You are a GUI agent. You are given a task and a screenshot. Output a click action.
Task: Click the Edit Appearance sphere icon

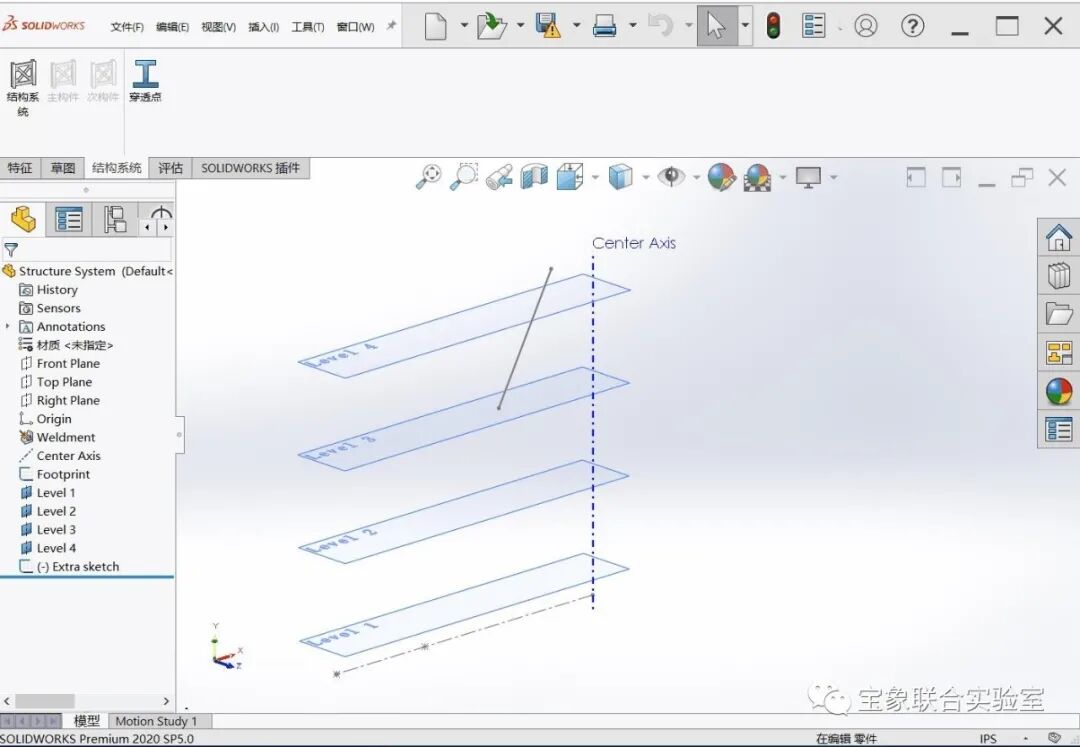click(x=721, y=177)
